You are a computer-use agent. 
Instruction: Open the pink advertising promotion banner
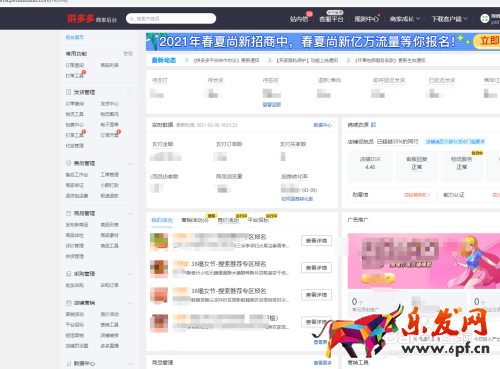tap(424, 261)
